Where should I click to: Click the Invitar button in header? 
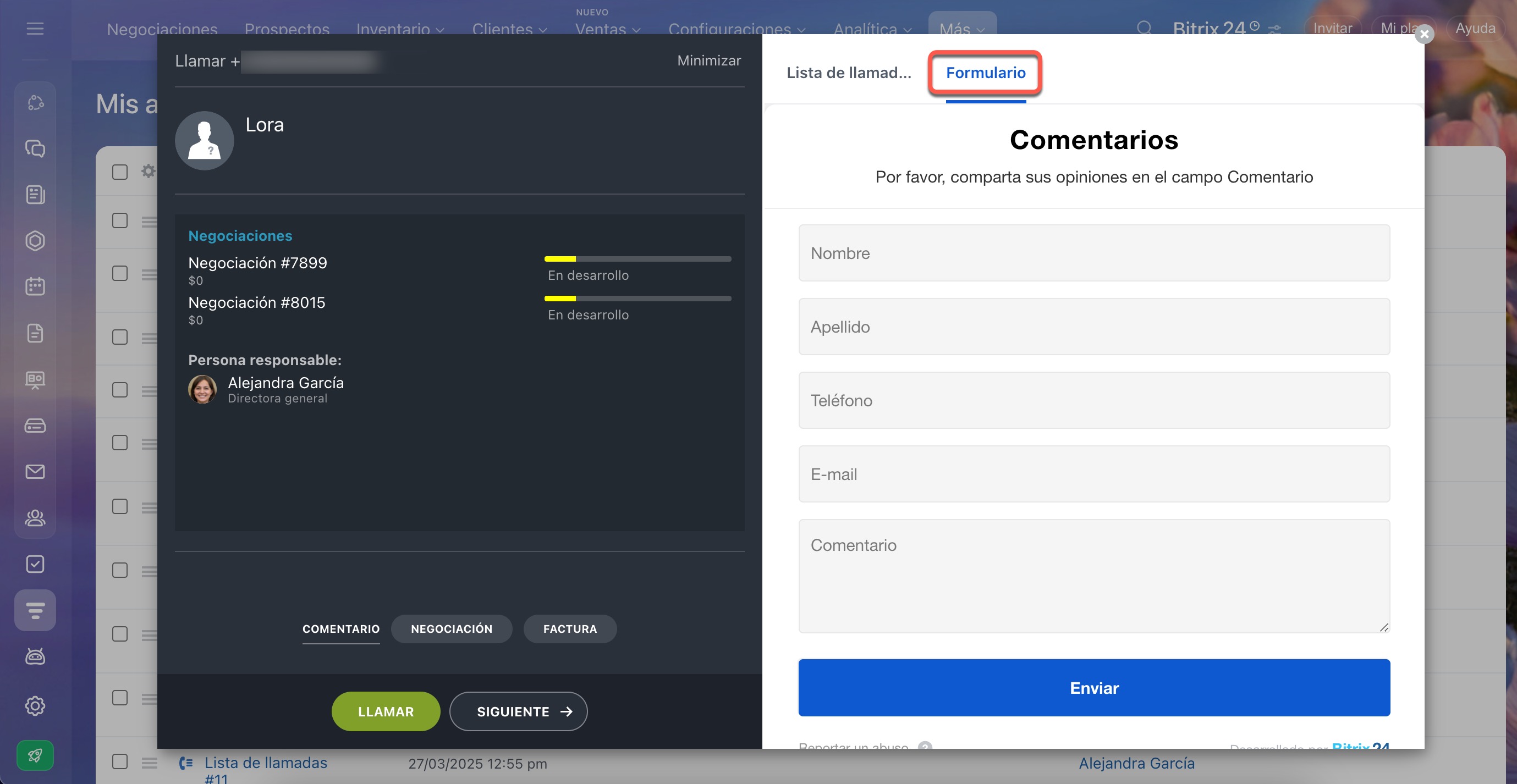point(1332,28)
